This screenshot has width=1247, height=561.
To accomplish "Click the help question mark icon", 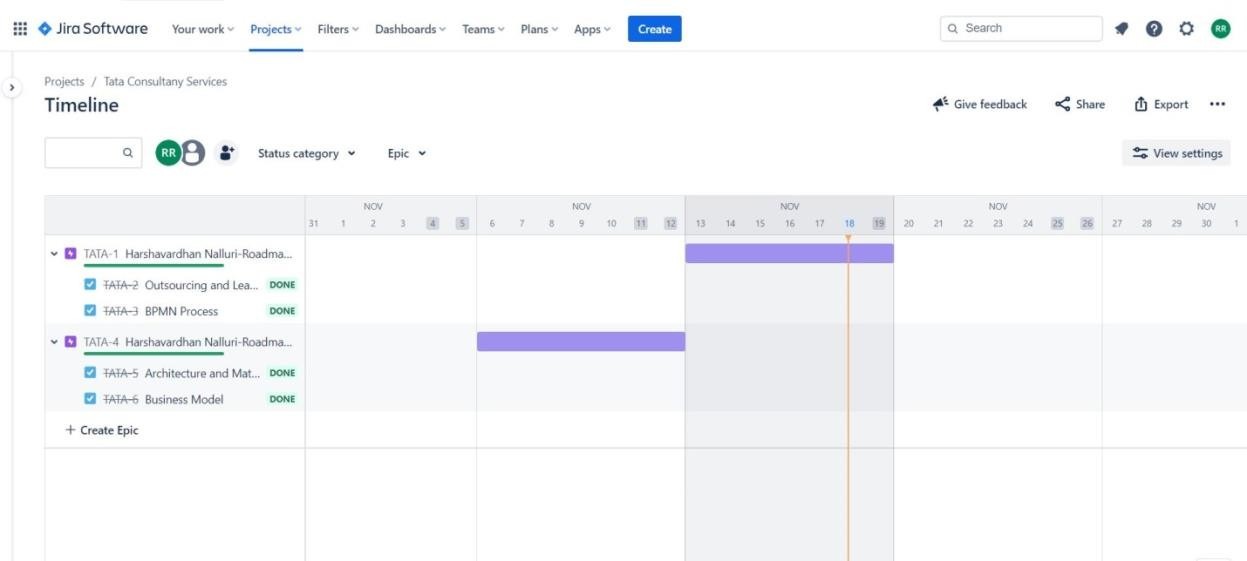I will (x=1154, y=29).
